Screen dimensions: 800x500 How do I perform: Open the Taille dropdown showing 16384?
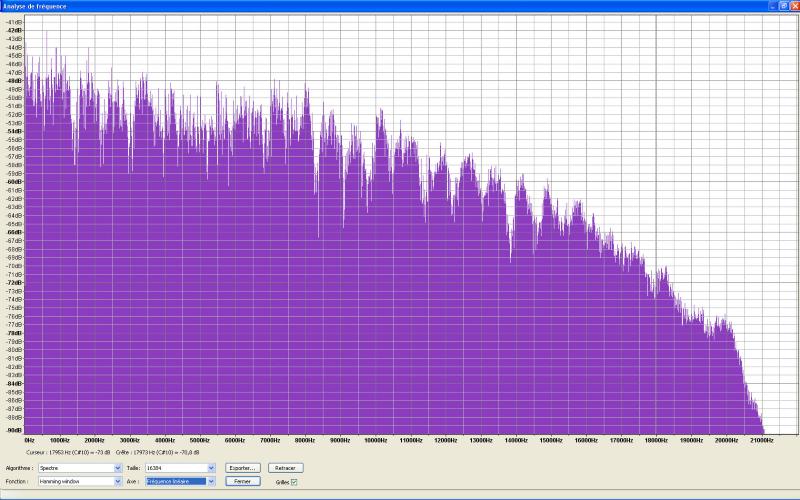coord(180,468)
